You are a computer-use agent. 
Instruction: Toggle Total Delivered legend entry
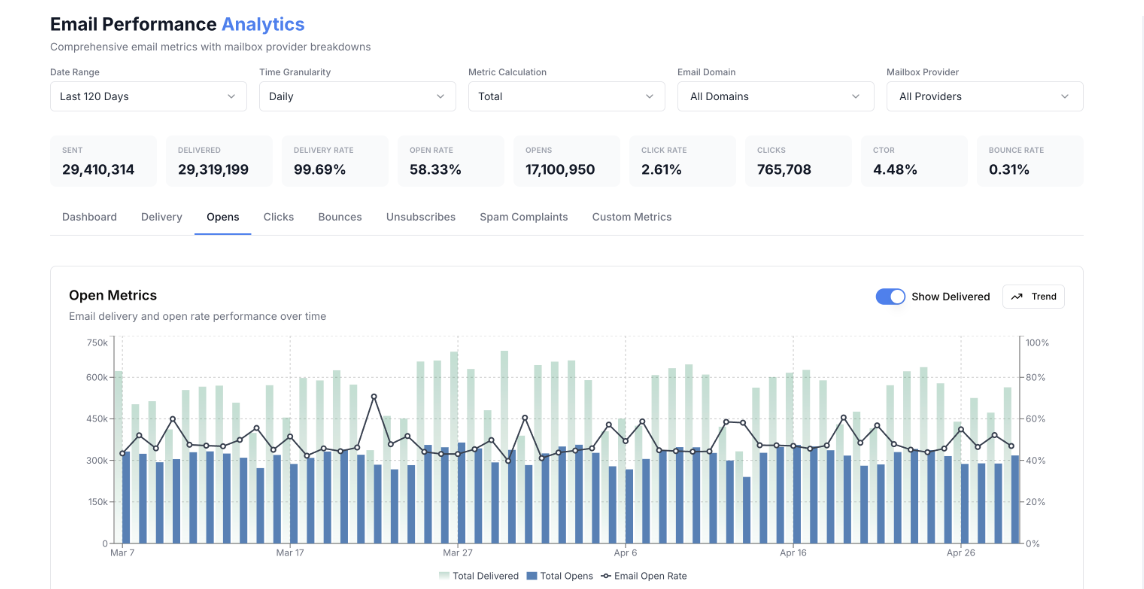tap(479, 576)
